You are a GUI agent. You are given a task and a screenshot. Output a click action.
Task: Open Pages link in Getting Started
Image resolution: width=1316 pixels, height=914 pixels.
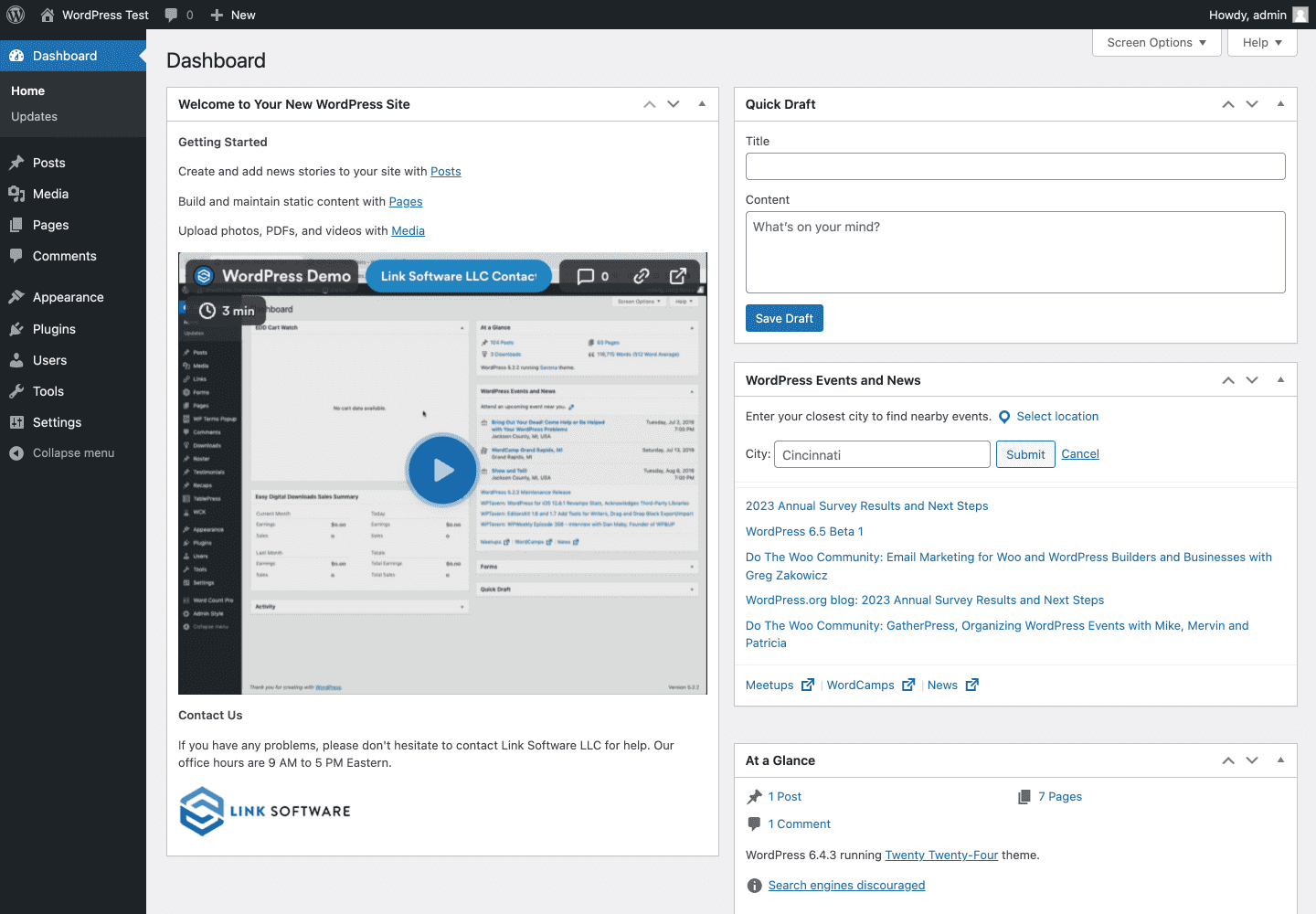pyautogui.click(x=406, y=202)
